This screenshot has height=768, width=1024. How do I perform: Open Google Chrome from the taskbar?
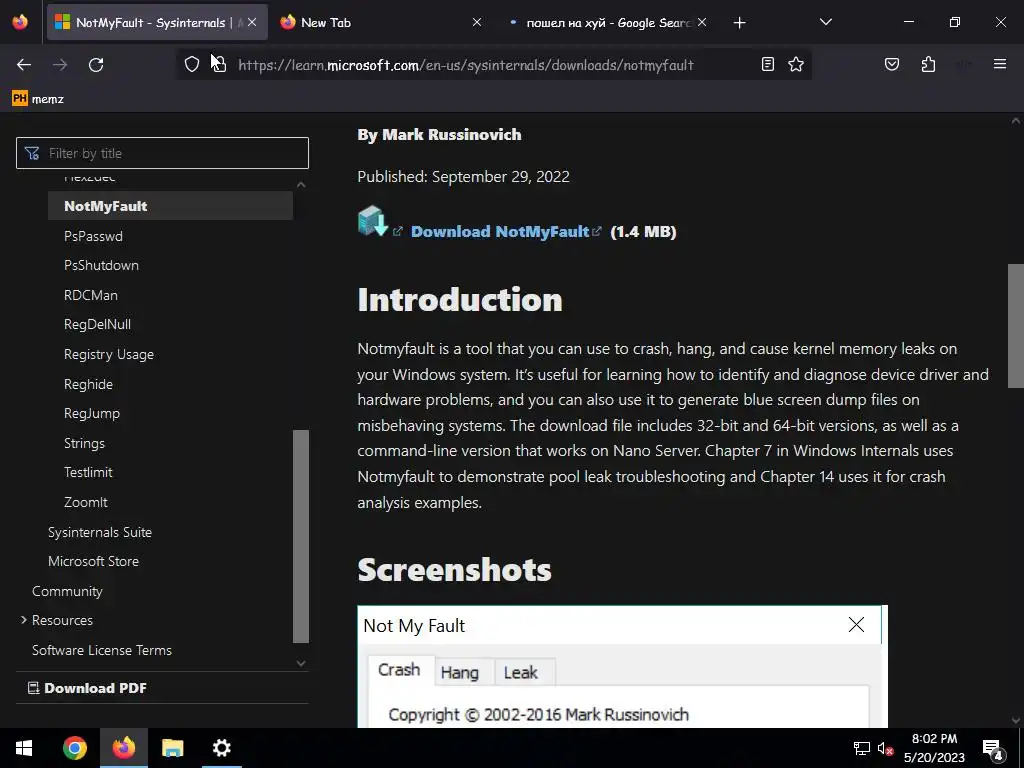point(74,748)
